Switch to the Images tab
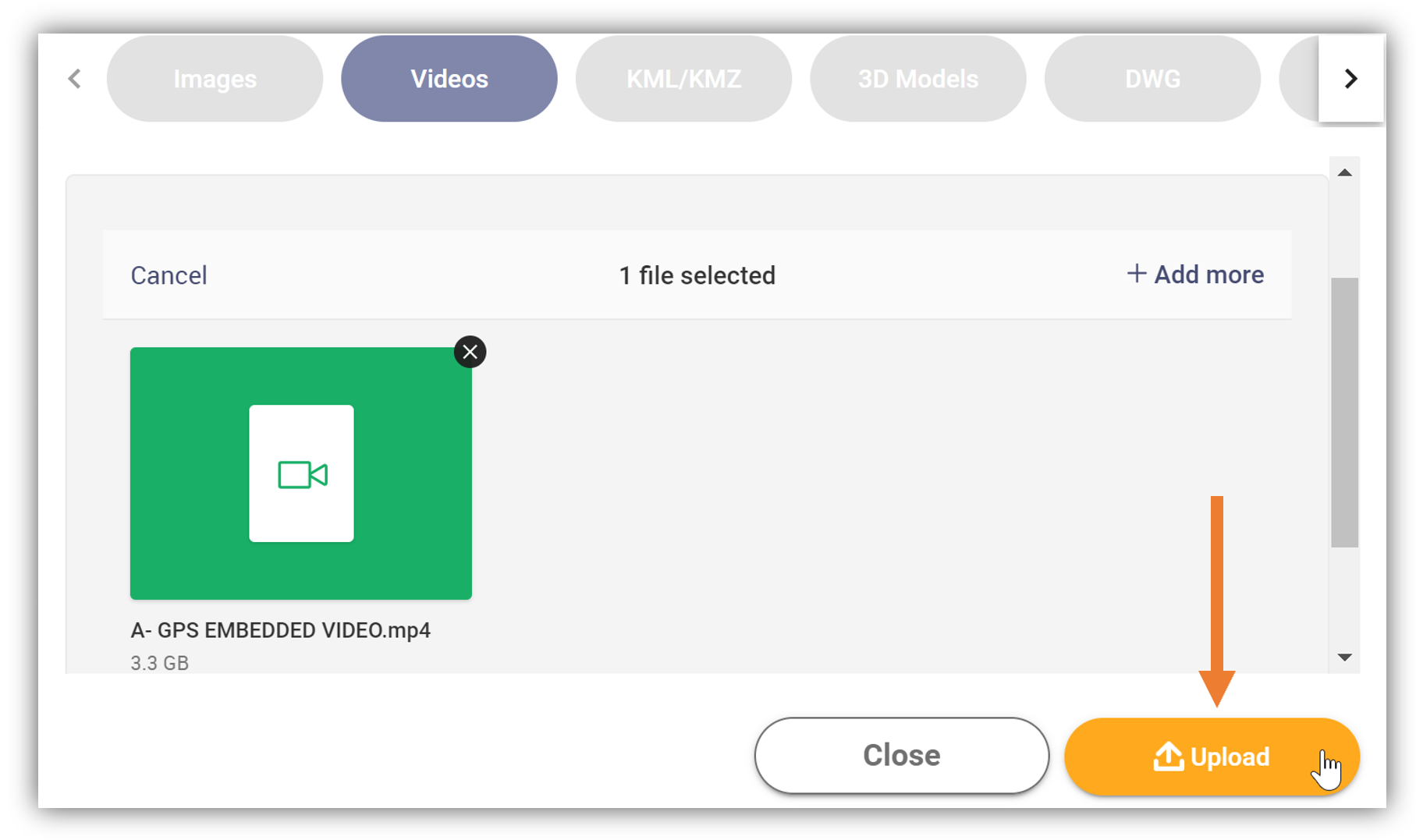 tap(215, 79)
